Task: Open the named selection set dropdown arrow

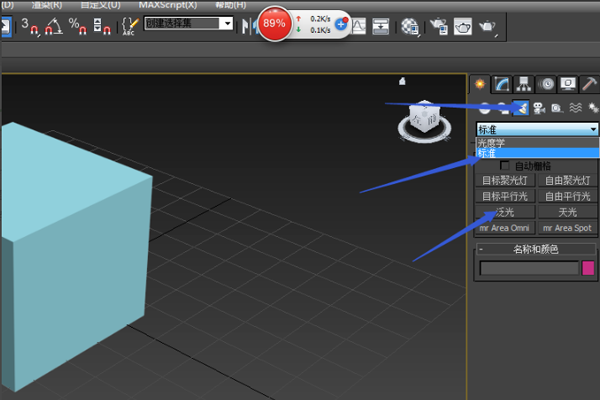Action: click(x=227, y=23)
